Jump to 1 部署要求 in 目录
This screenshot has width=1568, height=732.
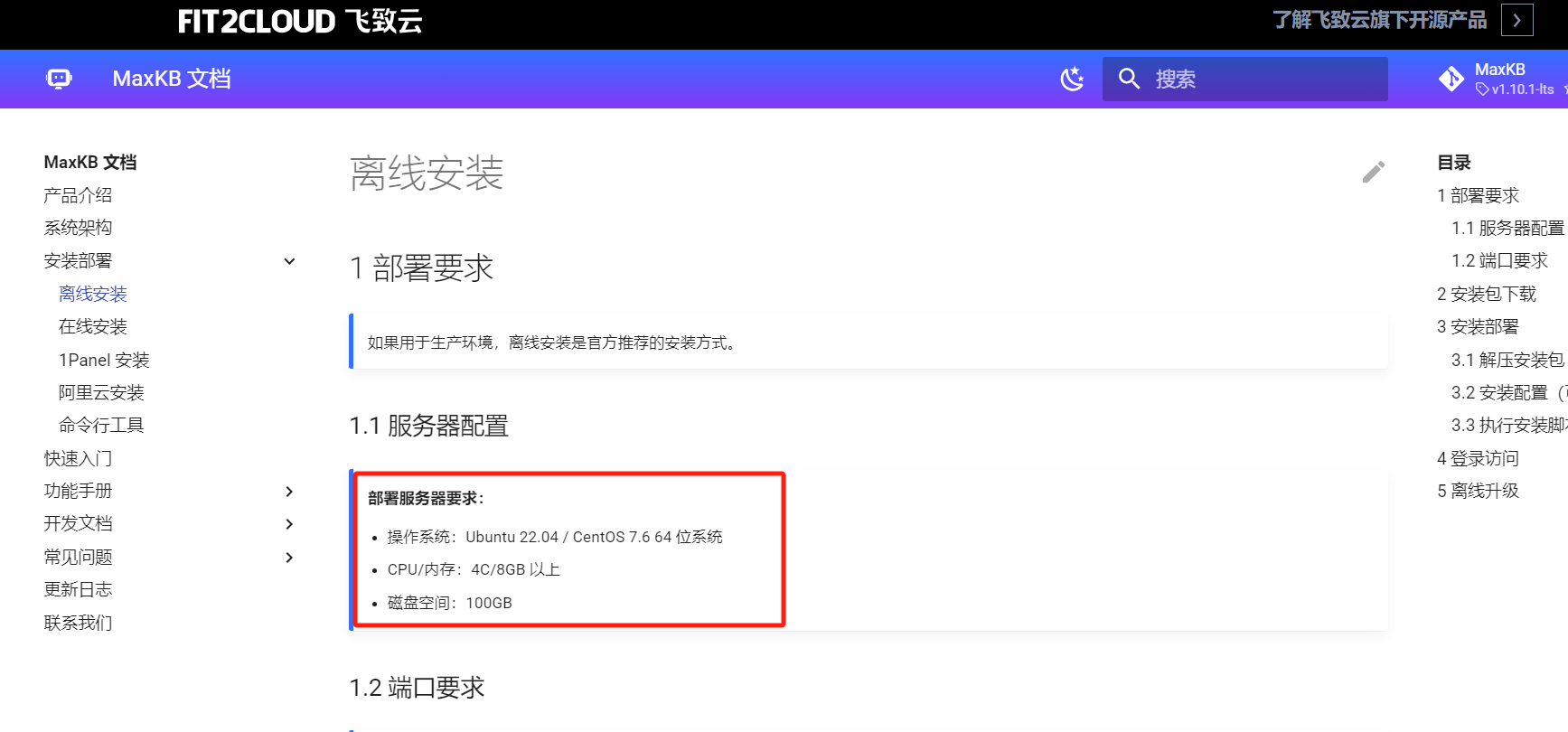tap(1478, 195)
